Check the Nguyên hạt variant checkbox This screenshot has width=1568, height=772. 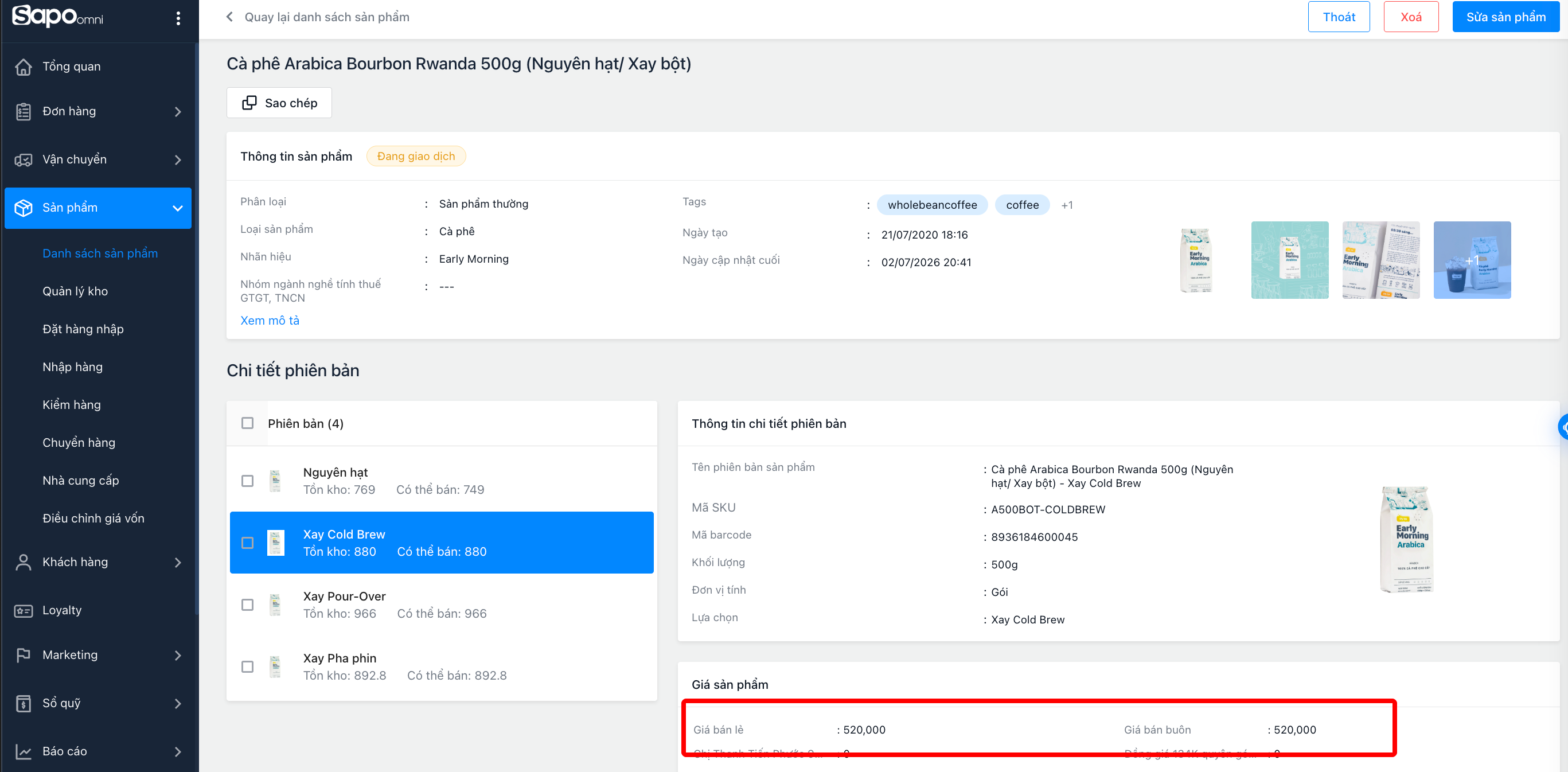(x=247, y=481)
